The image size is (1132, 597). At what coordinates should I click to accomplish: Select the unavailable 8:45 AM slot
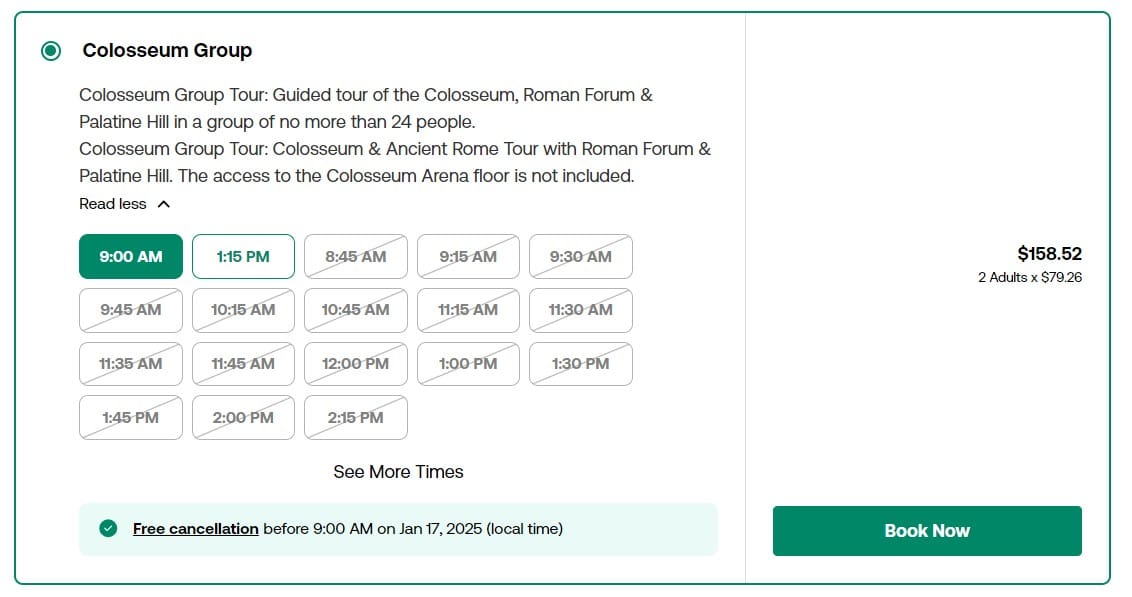pyautogui.click(x=356, y=256)
